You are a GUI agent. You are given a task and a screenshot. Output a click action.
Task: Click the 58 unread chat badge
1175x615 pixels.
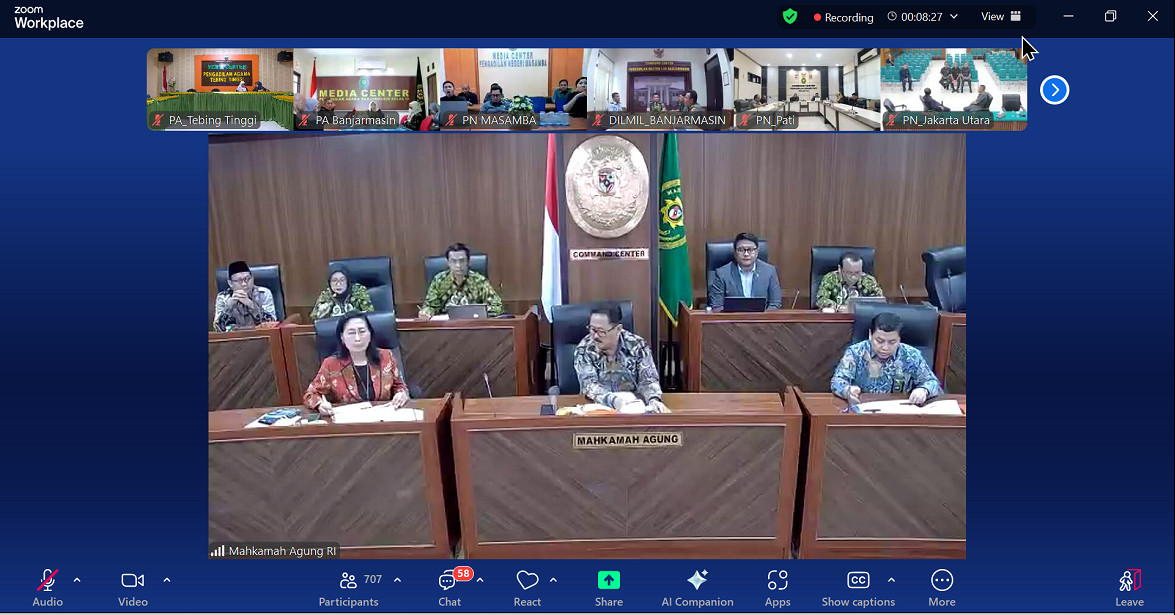[x=463, y=574]
